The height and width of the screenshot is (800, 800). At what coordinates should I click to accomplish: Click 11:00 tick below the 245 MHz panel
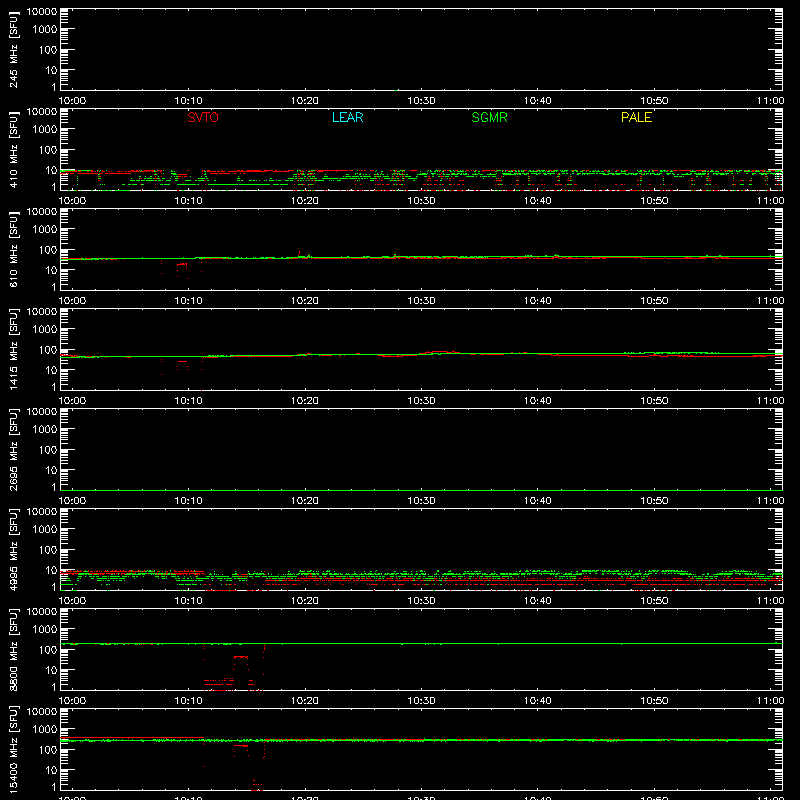(770, 101)
